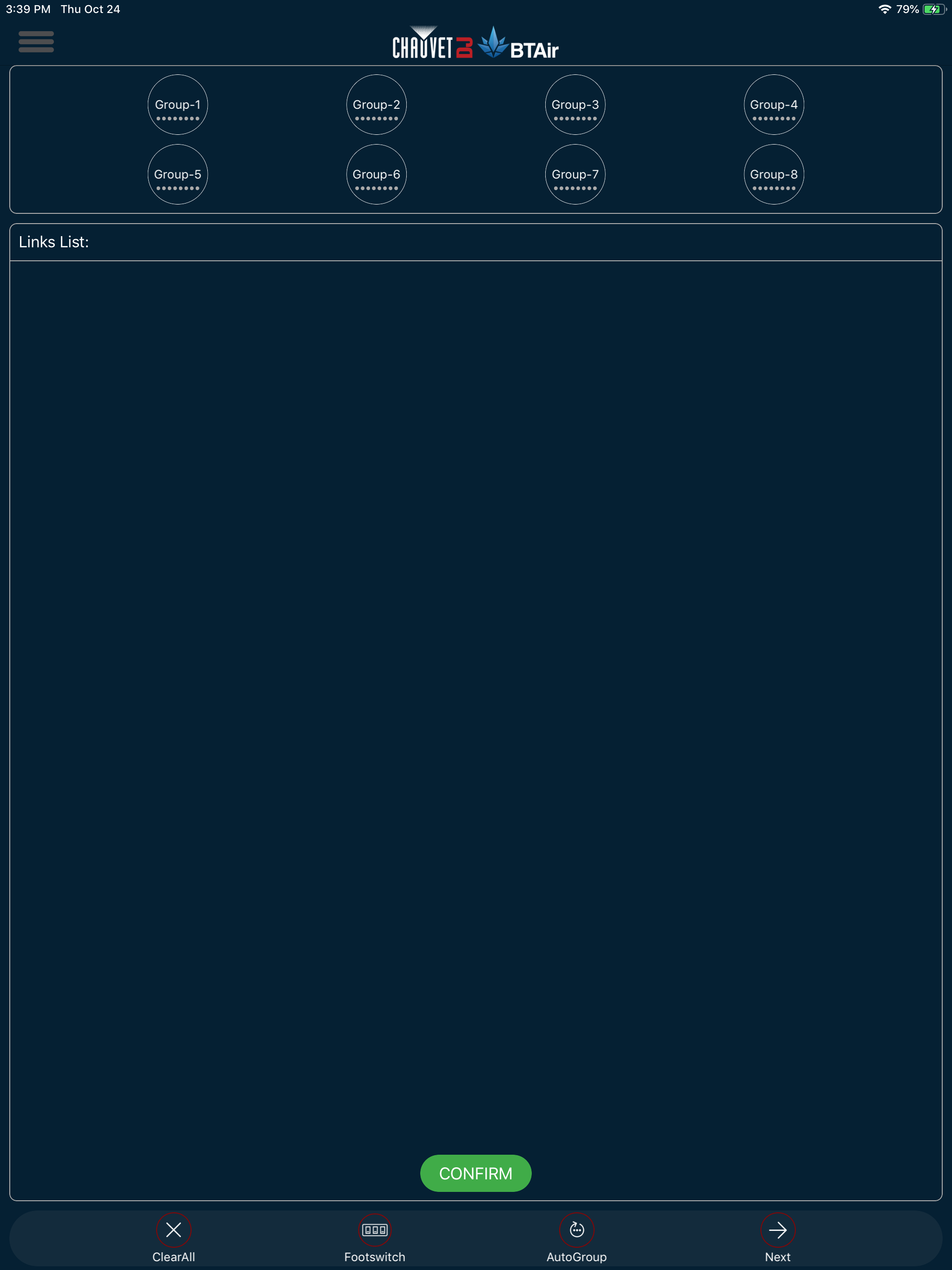Open the hamburger navigation menu
Image resolution: width=952 pixels, height=1270 pixels.
pyautogui.click(x=36, y=42)
